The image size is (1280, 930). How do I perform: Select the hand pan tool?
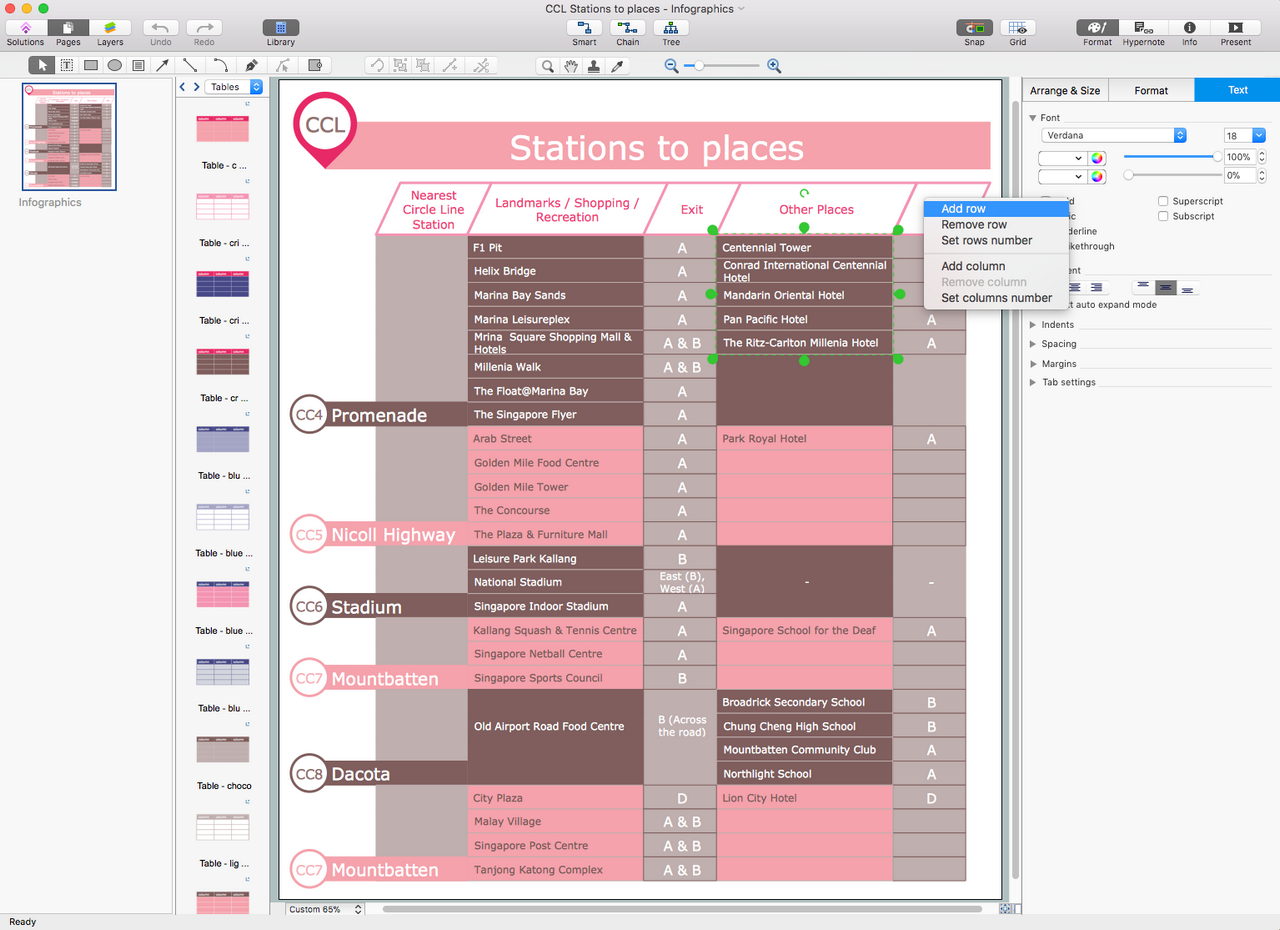tap(571, 66)
